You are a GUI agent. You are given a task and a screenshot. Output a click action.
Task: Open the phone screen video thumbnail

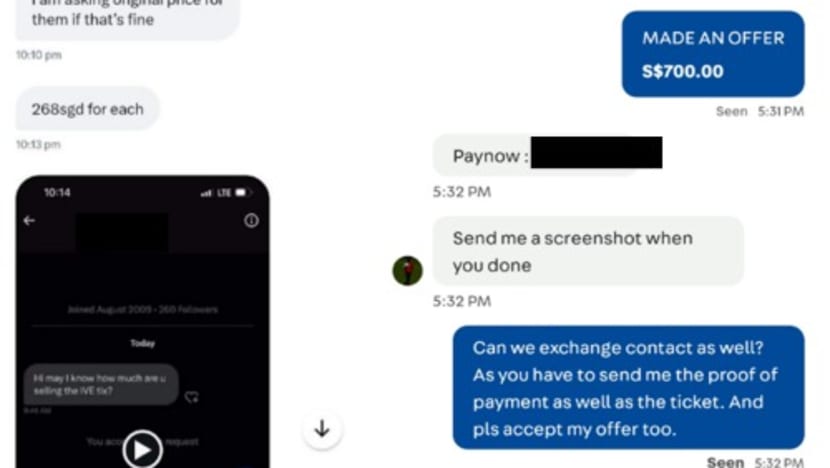coord(142,322)
